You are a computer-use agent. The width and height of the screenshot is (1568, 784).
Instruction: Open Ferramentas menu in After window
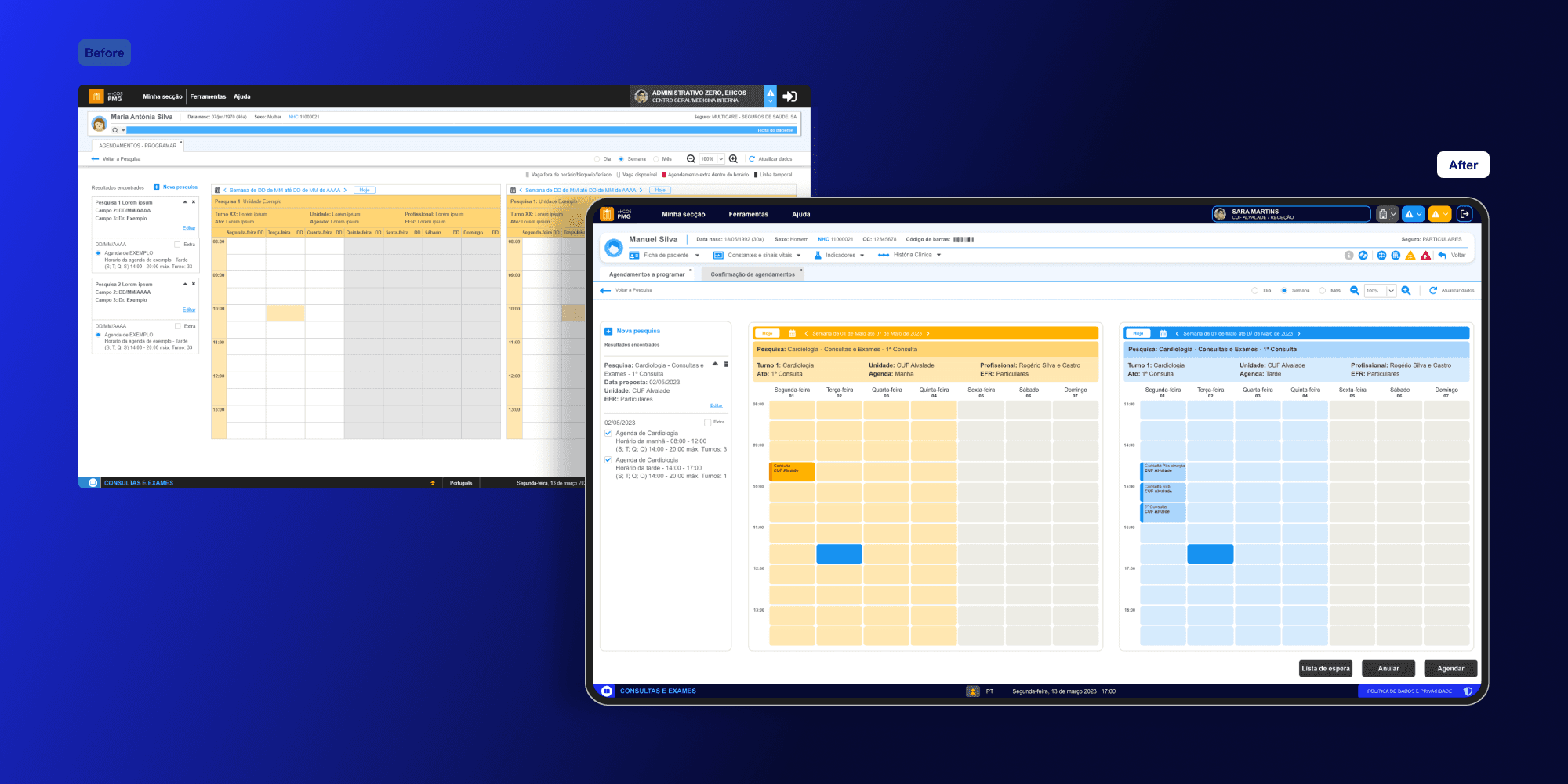(748, 214)
